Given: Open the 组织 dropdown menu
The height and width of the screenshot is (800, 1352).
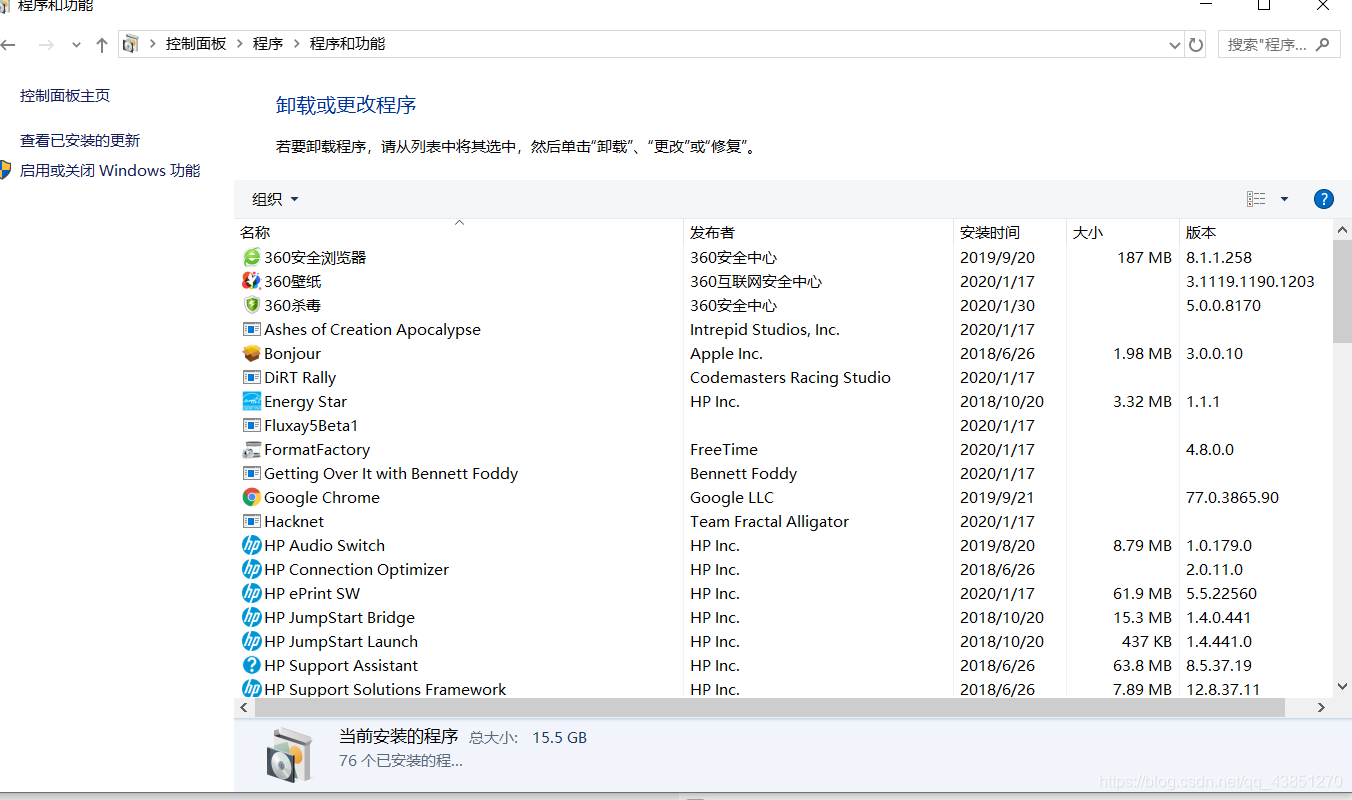Looking at the screenshot, I should (275, 199).
